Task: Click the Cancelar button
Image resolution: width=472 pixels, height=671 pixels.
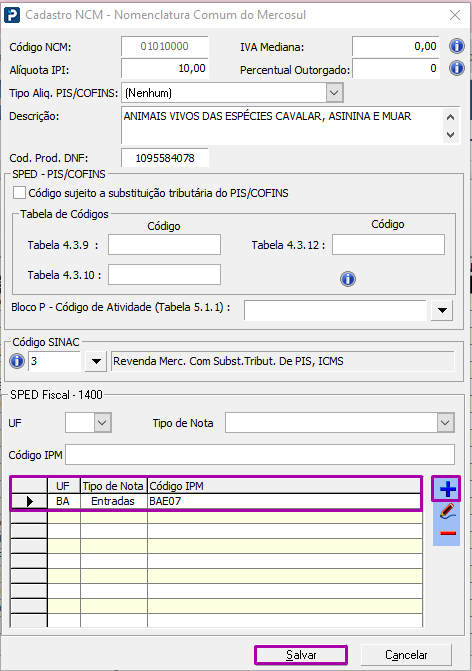Action: pyautogui.click(x=406, y=655)
